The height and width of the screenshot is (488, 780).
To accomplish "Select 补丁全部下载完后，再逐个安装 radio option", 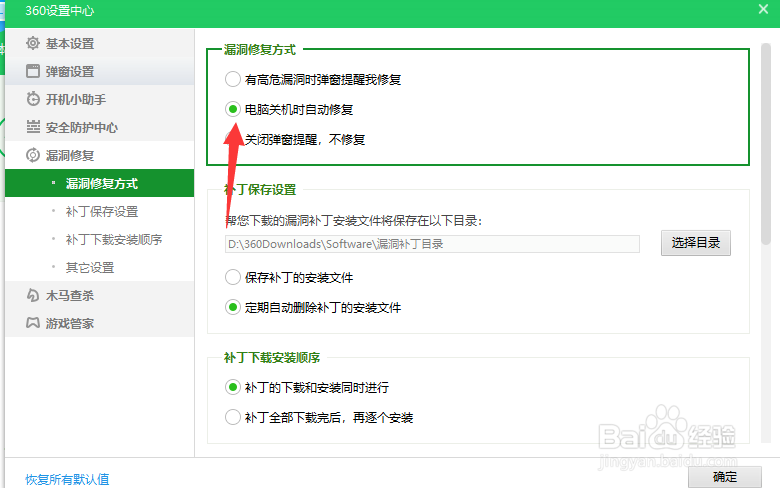I will click(x=232, y=416).
